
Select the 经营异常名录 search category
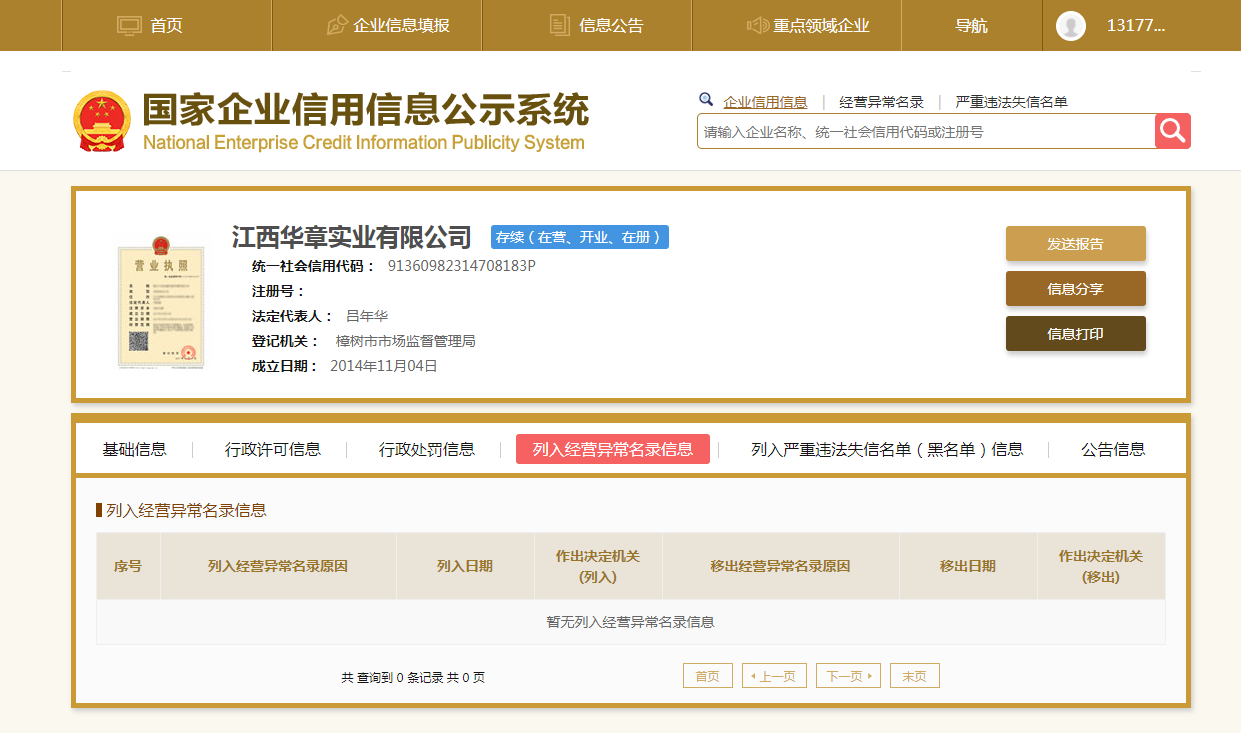881,102
